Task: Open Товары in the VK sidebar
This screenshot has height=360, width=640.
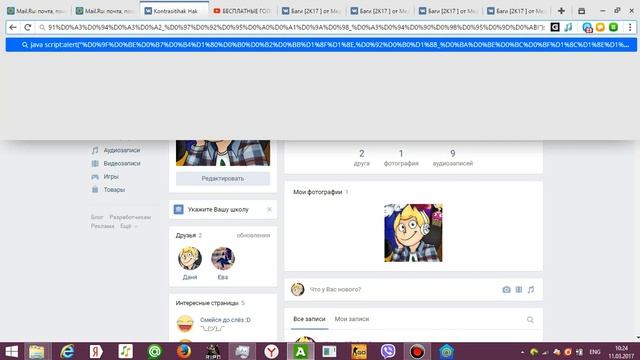Action: coord(114,189)
